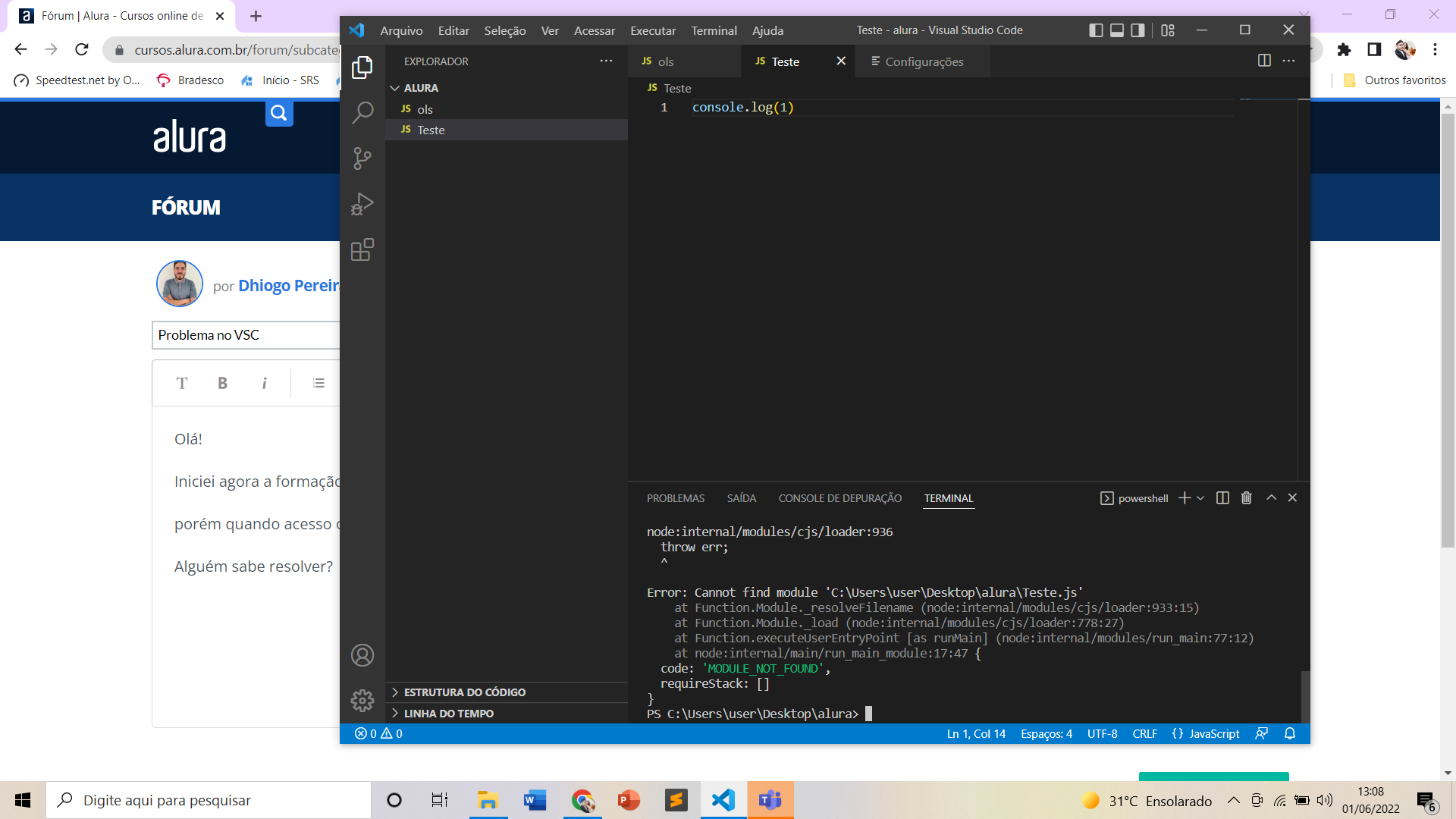Viewport: 1456px width, 819px height.
Task: Close the Teste editor tab
Action: (841, 61)
